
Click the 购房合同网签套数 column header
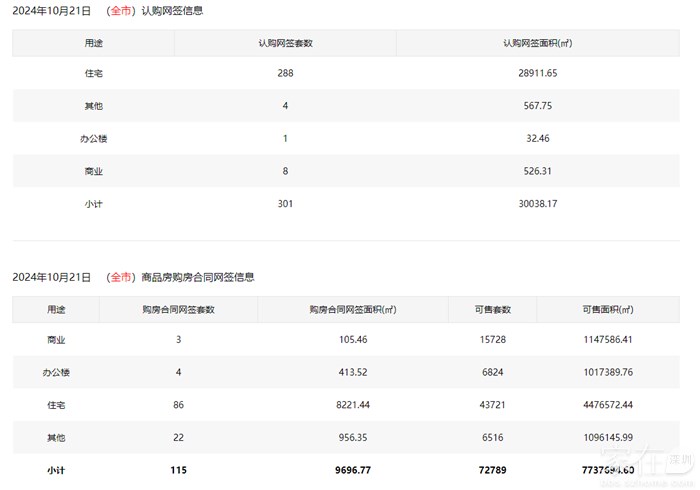click(x=178, y=309)
